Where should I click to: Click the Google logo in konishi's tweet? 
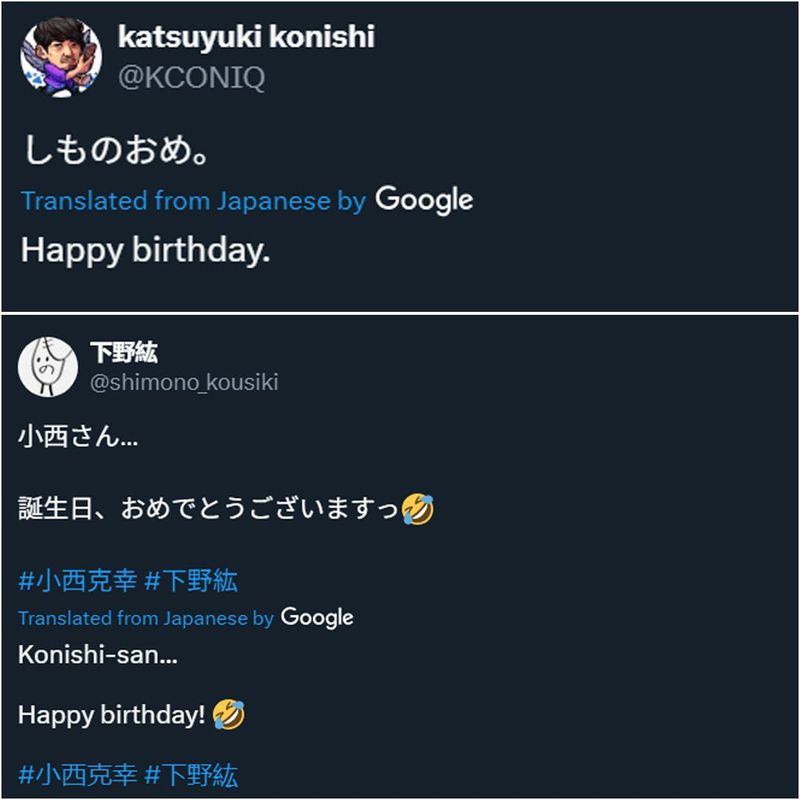pos(424,200)
